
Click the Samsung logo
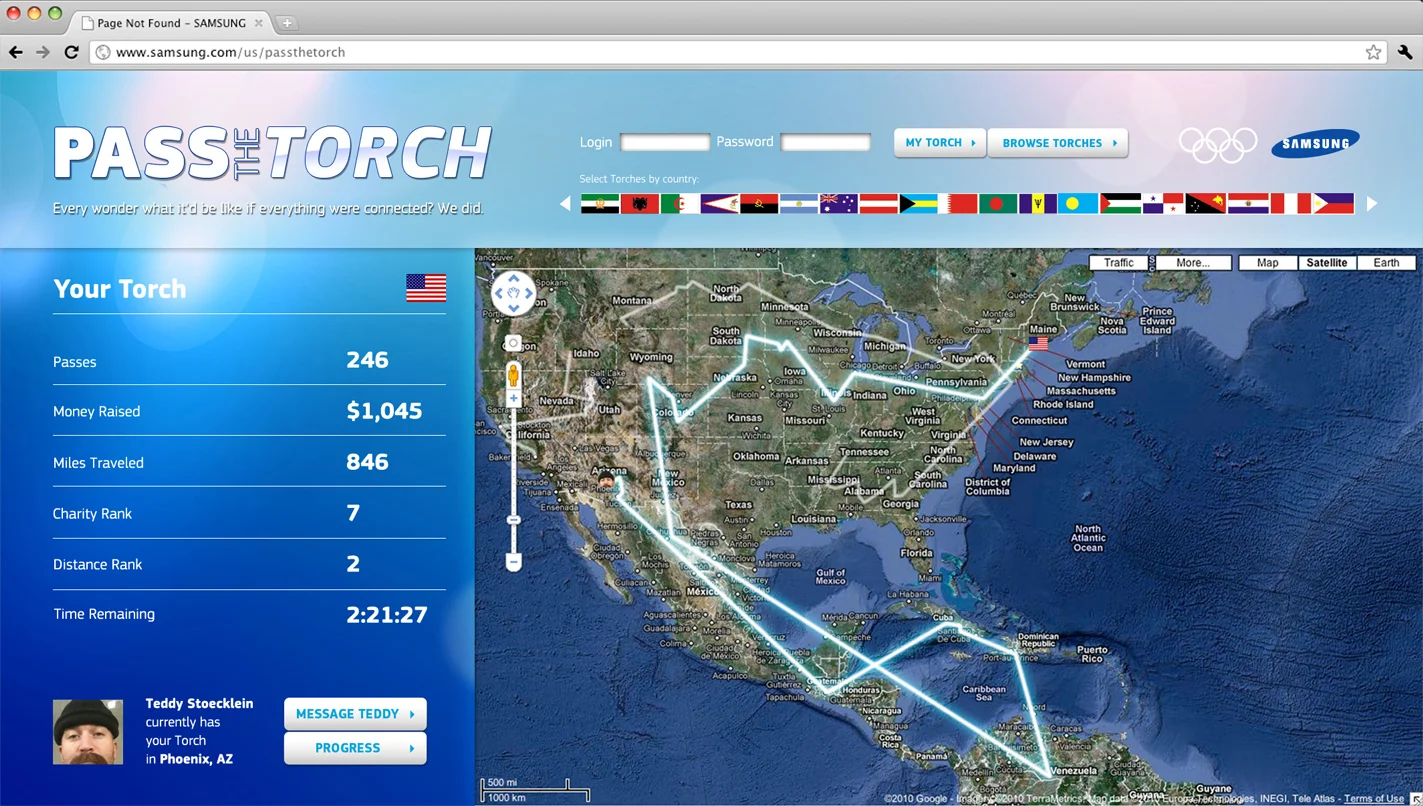pyautogui.click(x=1315, y=144)
